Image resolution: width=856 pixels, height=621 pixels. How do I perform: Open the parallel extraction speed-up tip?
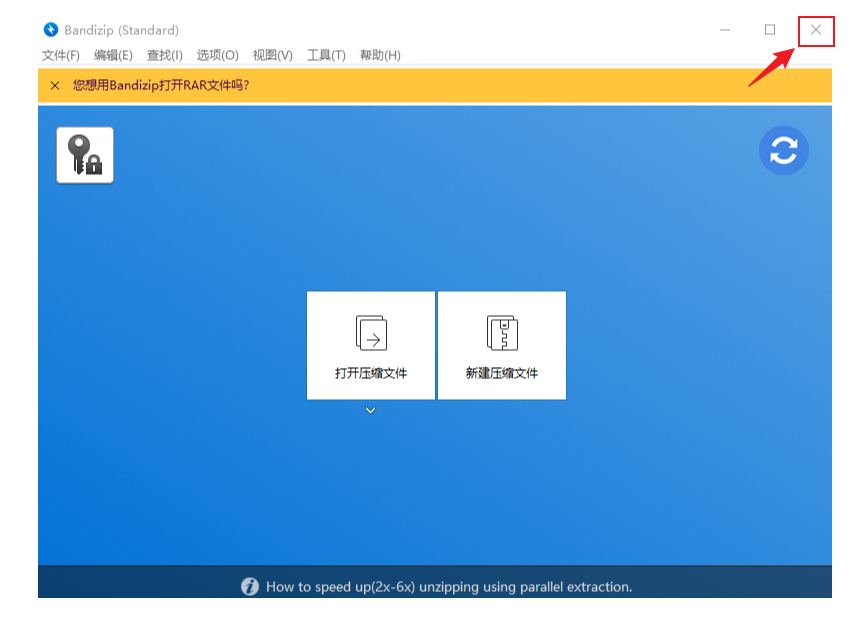point(449,587)
